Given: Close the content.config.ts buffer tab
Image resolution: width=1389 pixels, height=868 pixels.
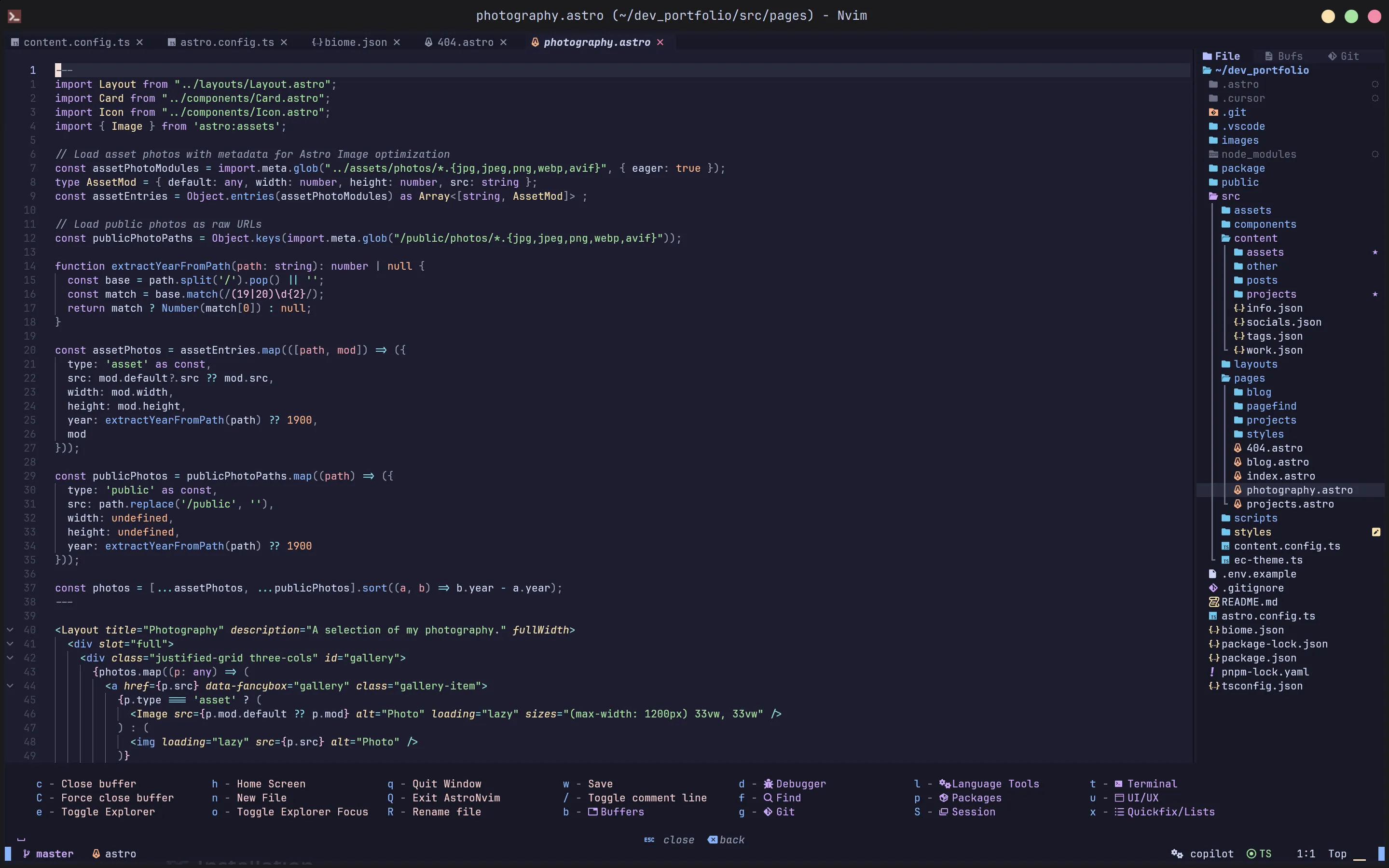Looking at the screenshot, I should pyautogui.click(x=139, y=42).
